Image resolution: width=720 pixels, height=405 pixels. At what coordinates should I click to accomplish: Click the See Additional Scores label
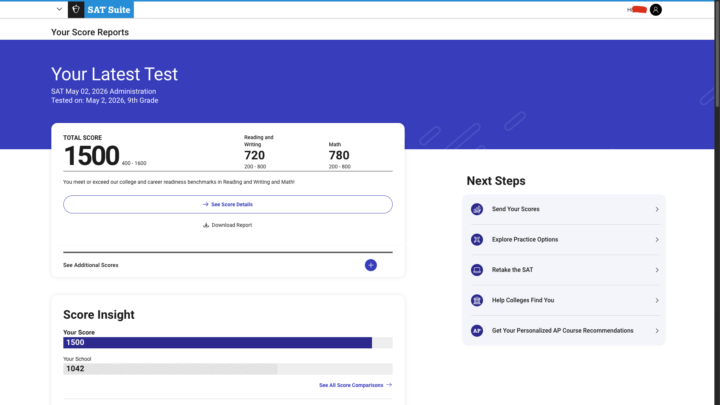[90, 265]
